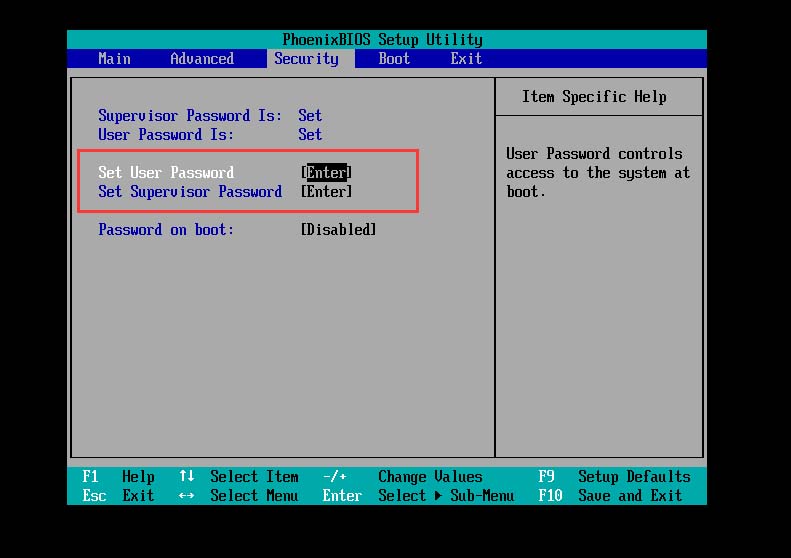Click the User Password Set status value
The width and height of the screenshot is (791, 558).
(x=310, y=135)
